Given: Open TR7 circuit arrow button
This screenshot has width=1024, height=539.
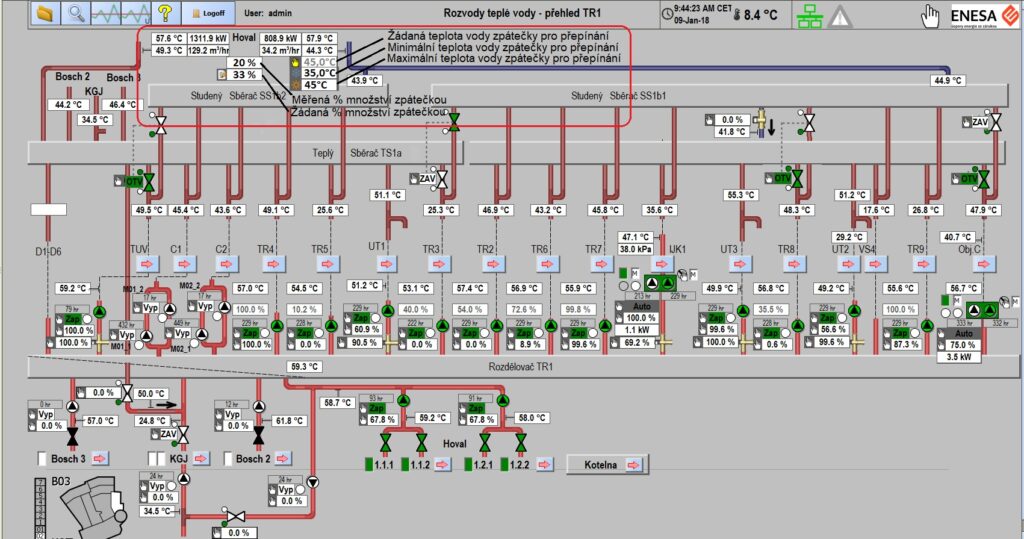Looking at the screenshot, I should point(601,264).
